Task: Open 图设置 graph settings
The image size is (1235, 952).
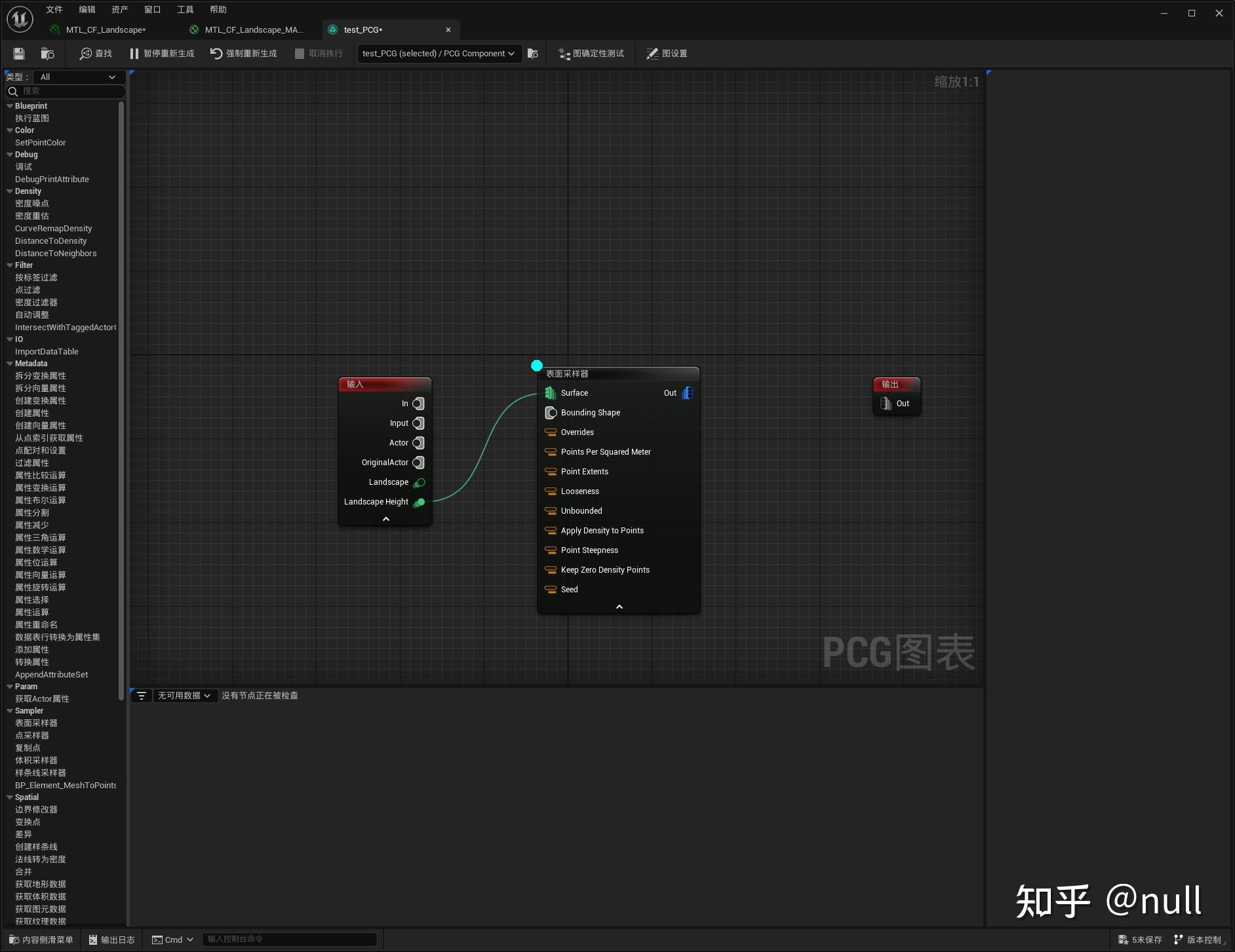Action: coord(666,53)
